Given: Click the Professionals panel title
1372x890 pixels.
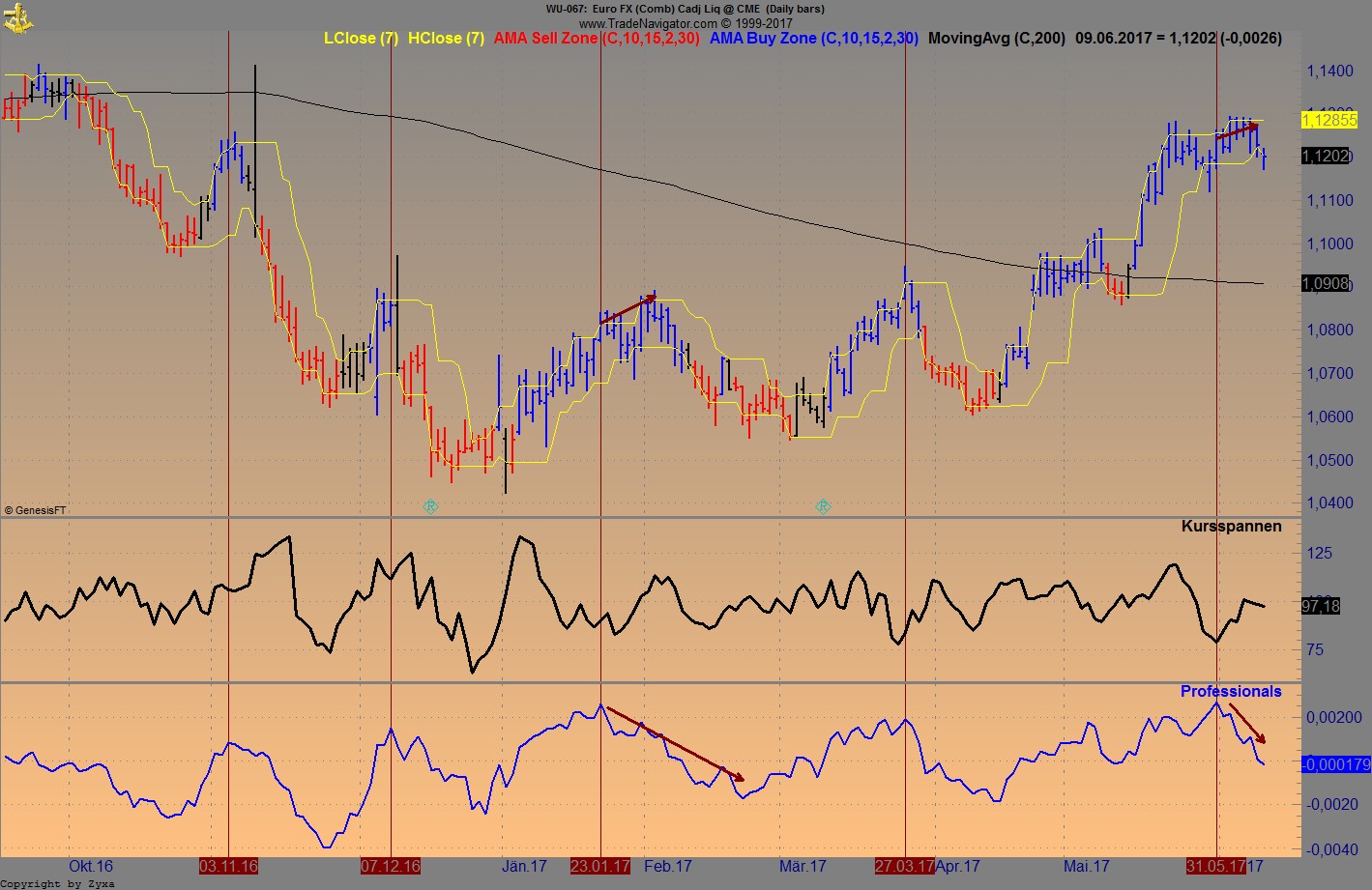Looking at the screenshot, I should [1231, 691].
